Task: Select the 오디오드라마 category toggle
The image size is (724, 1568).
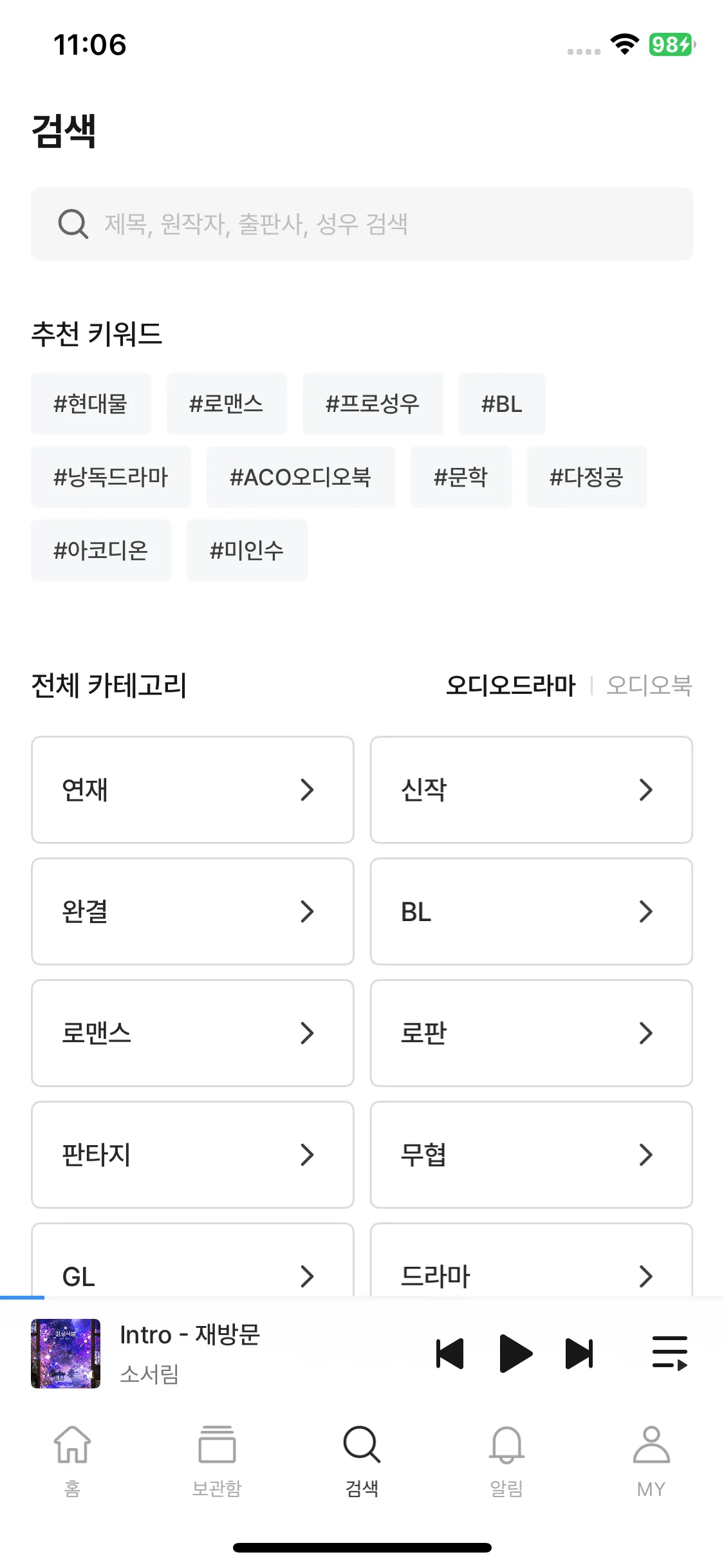Action: [511, 685]
